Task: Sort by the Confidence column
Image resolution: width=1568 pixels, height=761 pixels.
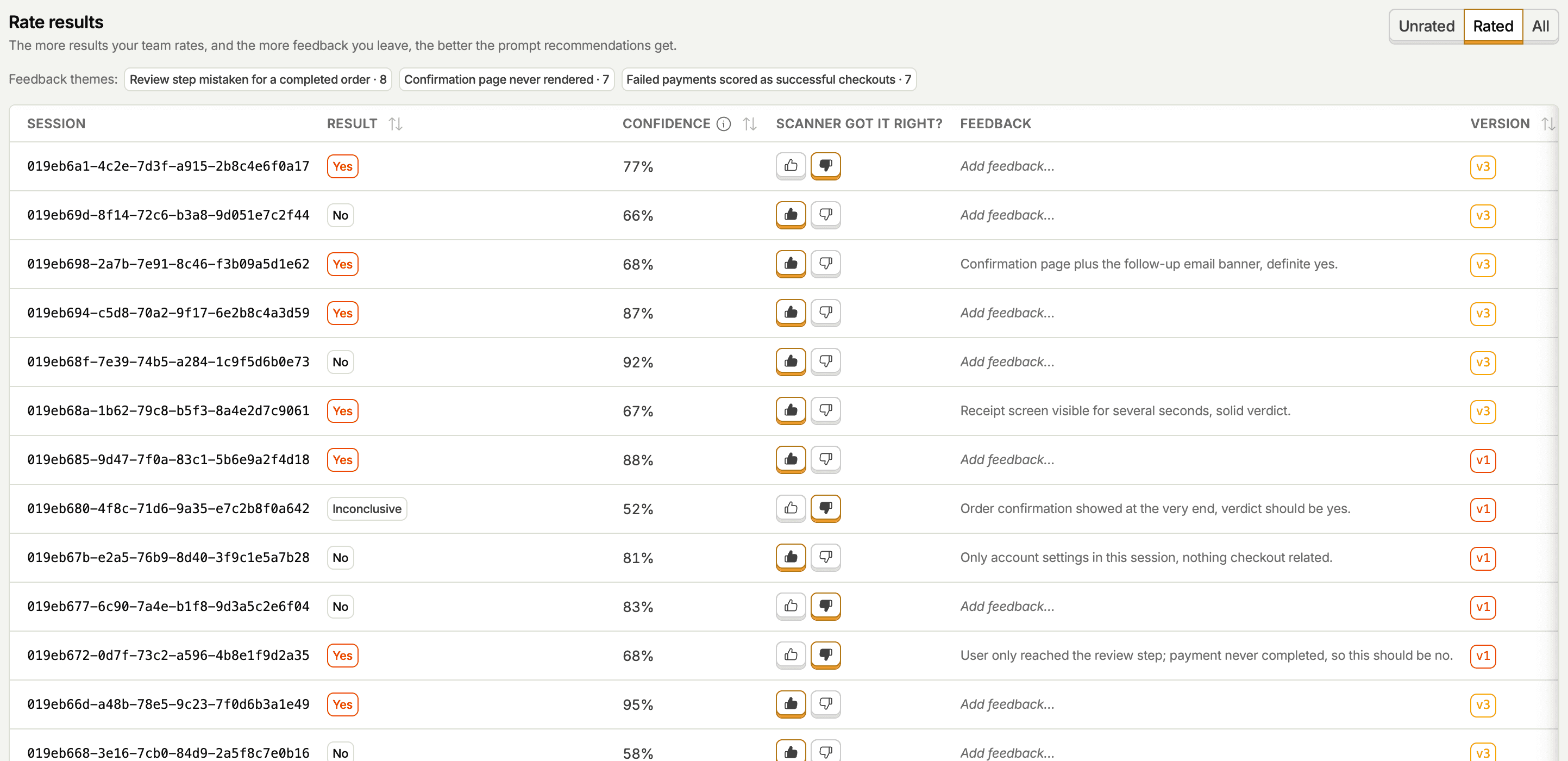Action: point(749,123)
